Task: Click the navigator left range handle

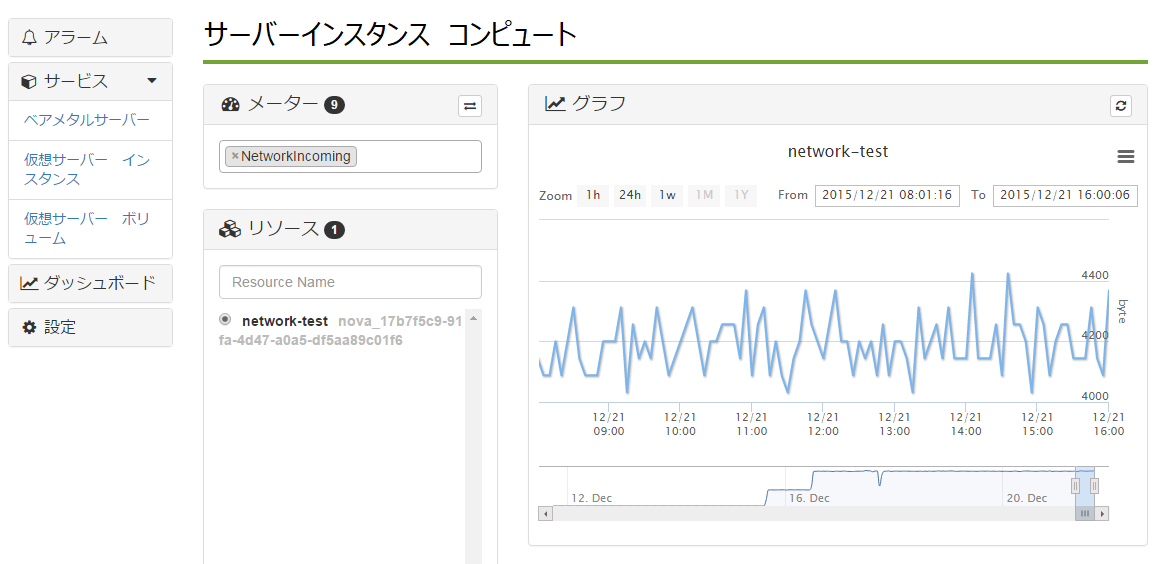Action: 1075,486
